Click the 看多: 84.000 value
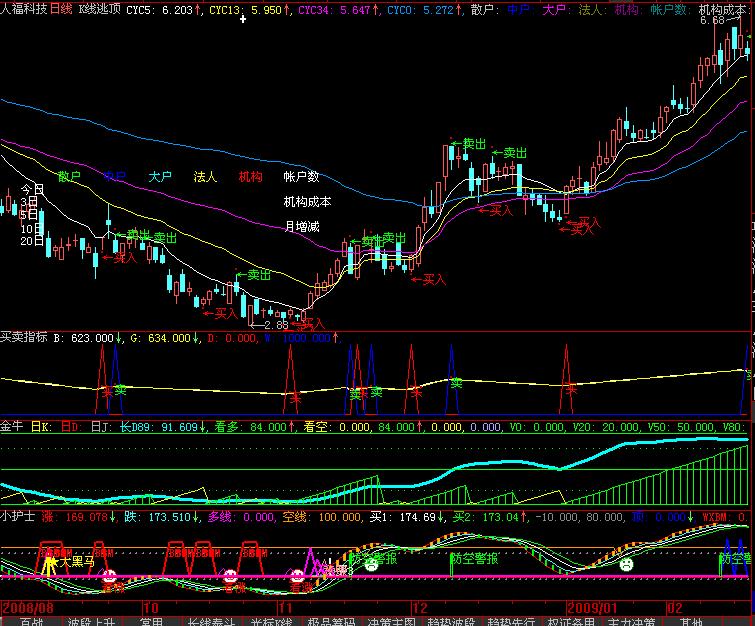The image size is (755, 626). coord(256,427)
